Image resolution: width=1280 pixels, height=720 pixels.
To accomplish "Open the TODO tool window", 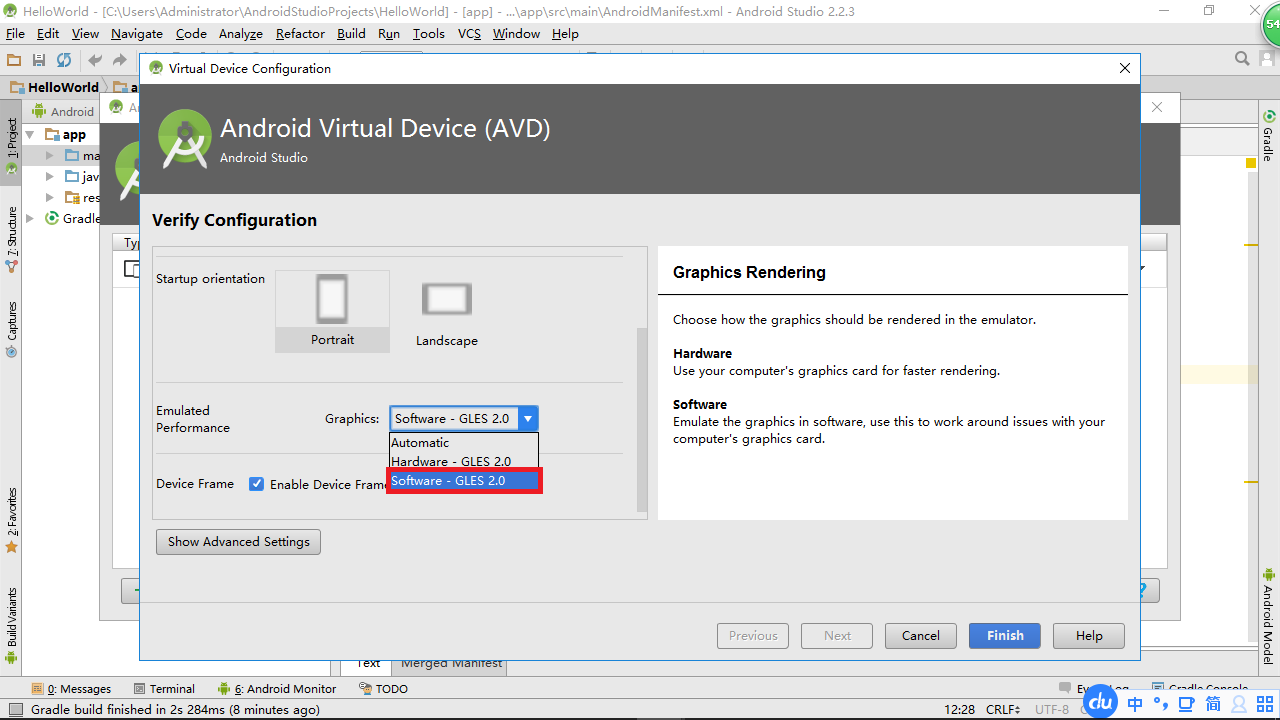I will tap(383, 689).
